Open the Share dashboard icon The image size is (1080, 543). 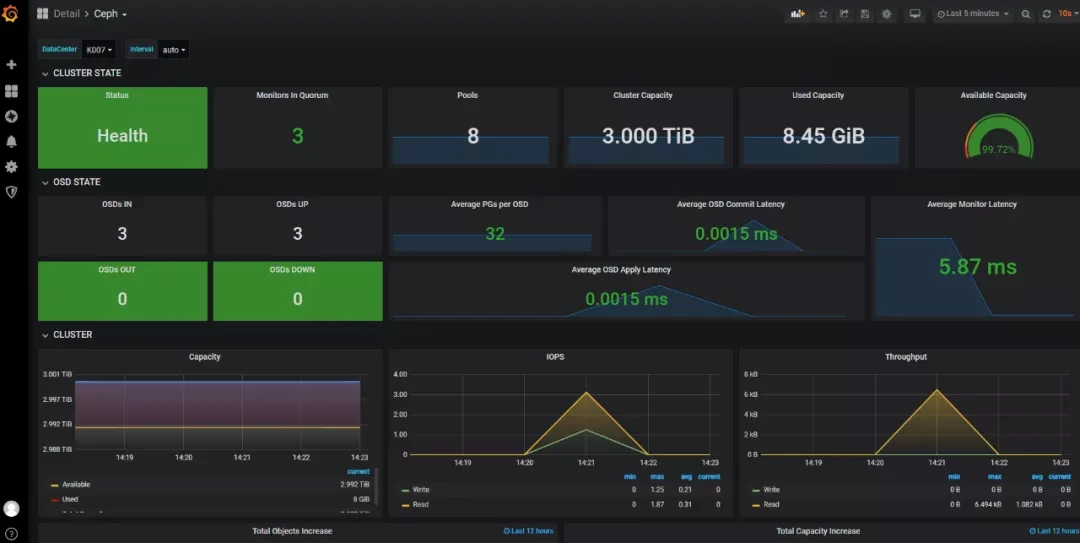844,14
